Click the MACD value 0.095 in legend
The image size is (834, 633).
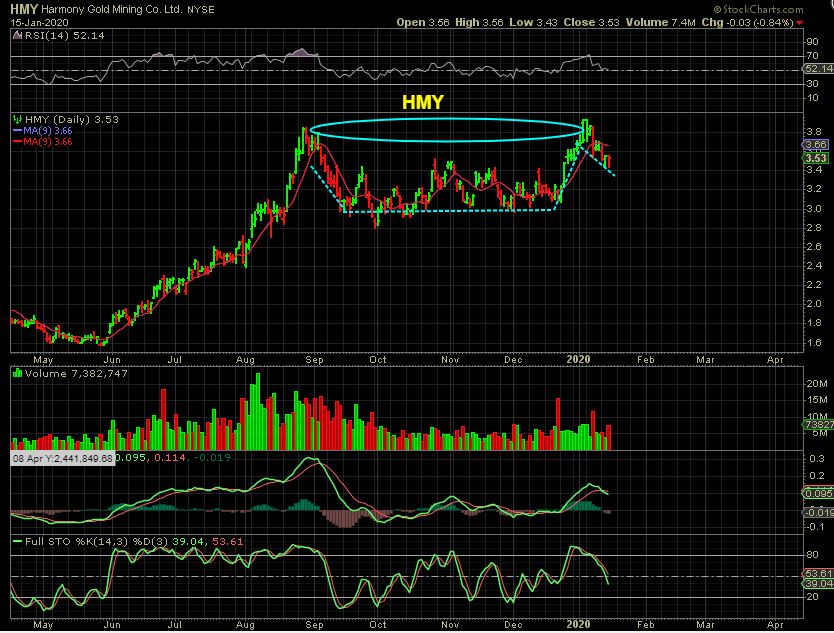(132, 457)
